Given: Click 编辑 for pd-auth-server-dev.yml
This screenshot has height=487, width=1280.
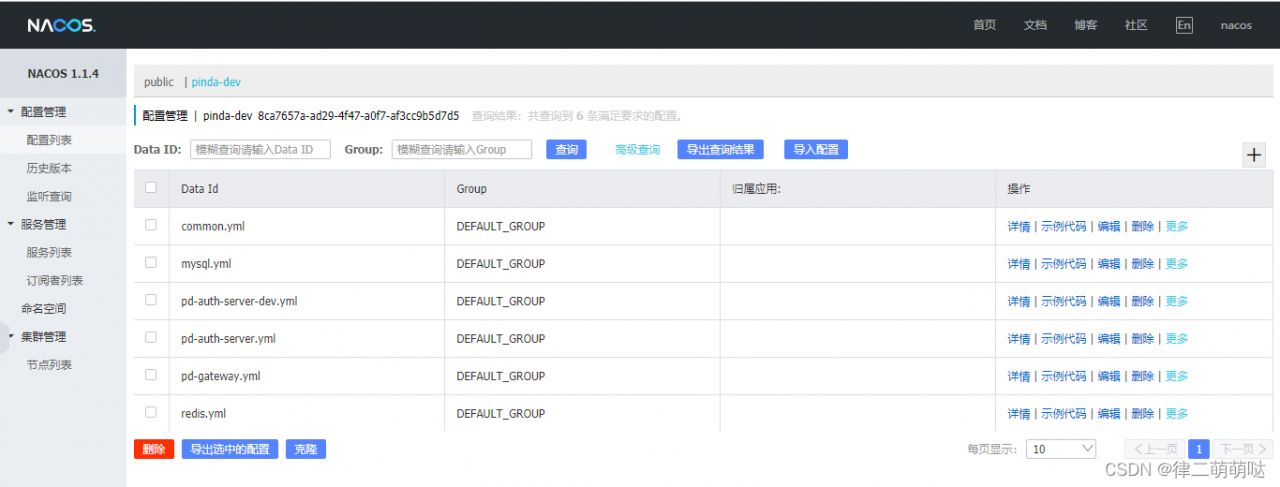Looking at the screenshot, I should (1109, 301).
